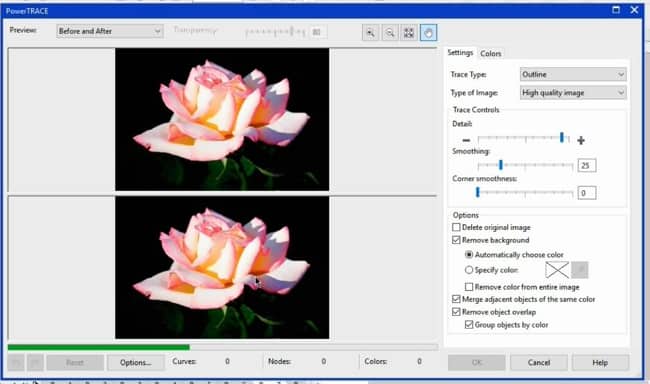This screenshot has height=384, width=650.
Task: Maximize the PowerTRACE window
Action: (616, 10)
